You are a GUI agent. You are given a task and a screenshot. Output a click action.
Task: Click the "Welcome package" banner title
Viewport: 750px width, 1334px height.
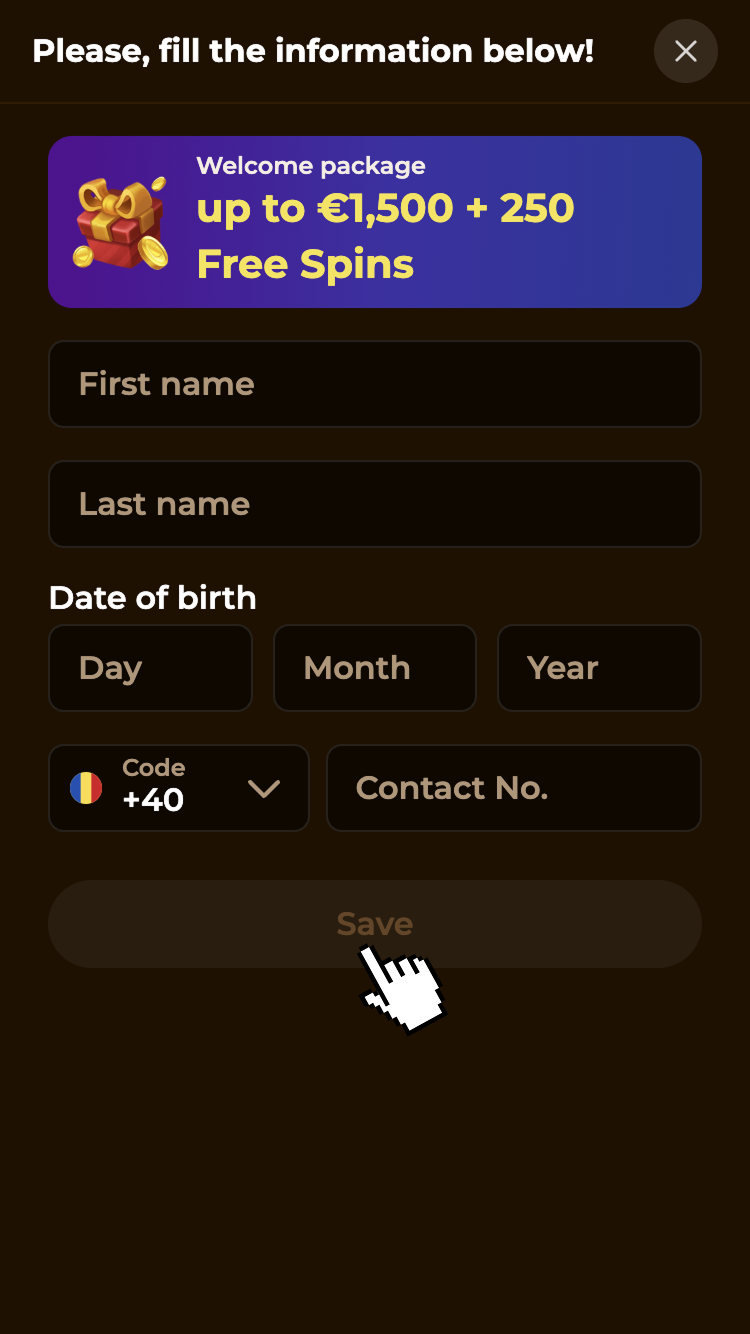[311, 166]
